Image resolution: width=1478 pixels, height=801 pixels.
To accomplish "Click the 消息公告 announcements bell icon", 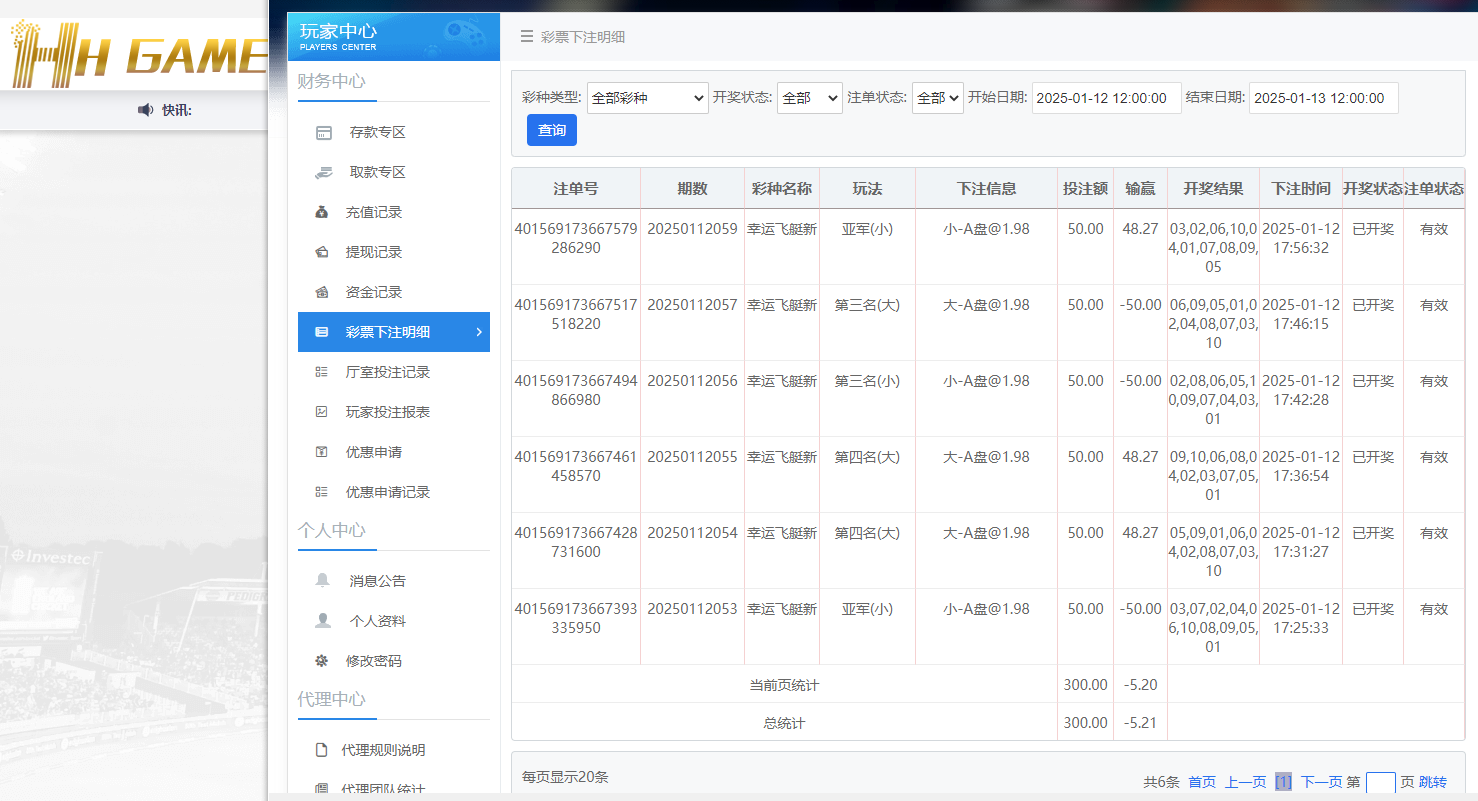I will click(x=323, y=580).
